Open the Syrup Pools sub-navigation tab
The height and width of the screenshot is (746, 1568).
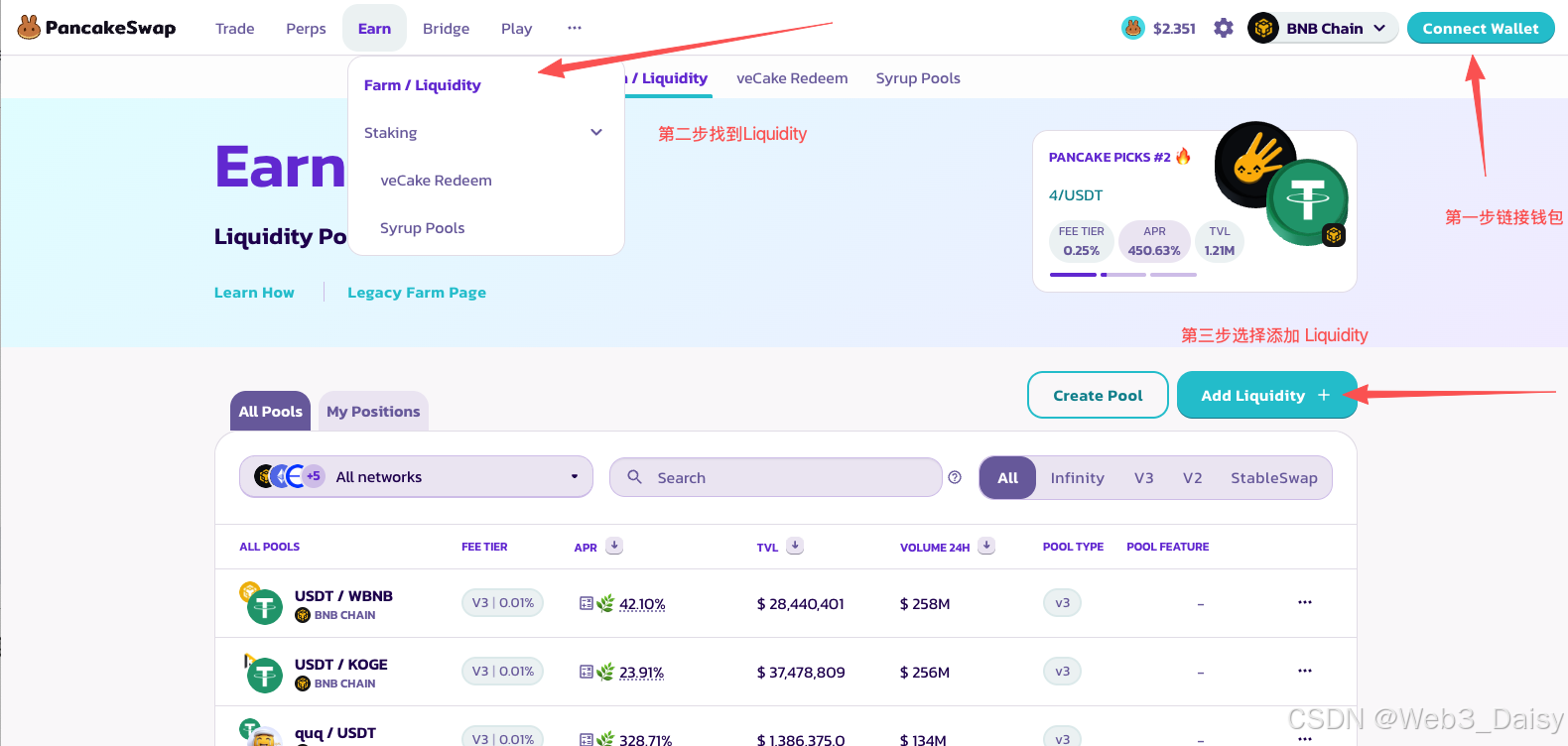tap(918, 77)
